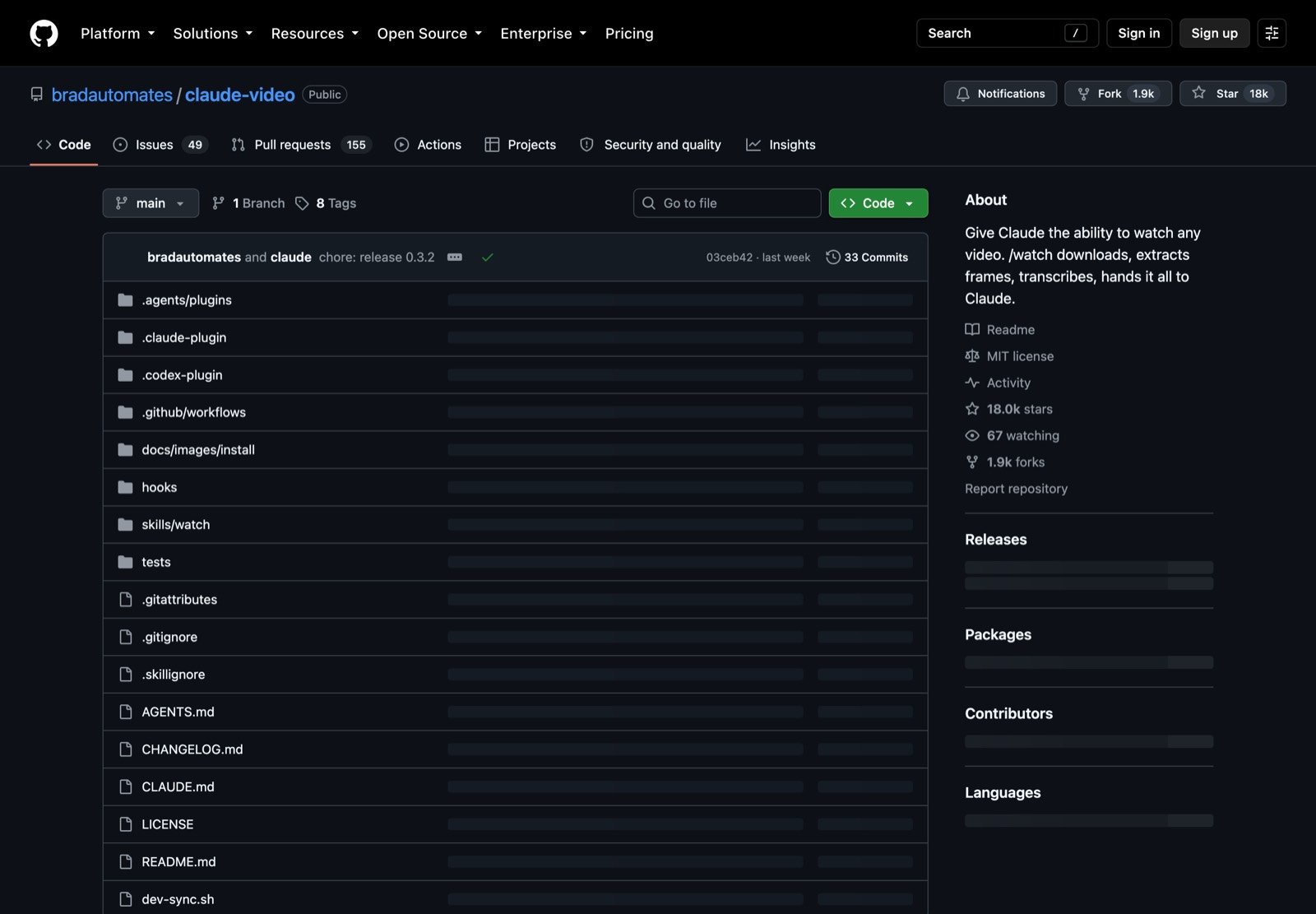Click the eye icon beside 67 watching
Image resolution: width=1316 pixels, height=914 pixels.
(x=972, y=435)
